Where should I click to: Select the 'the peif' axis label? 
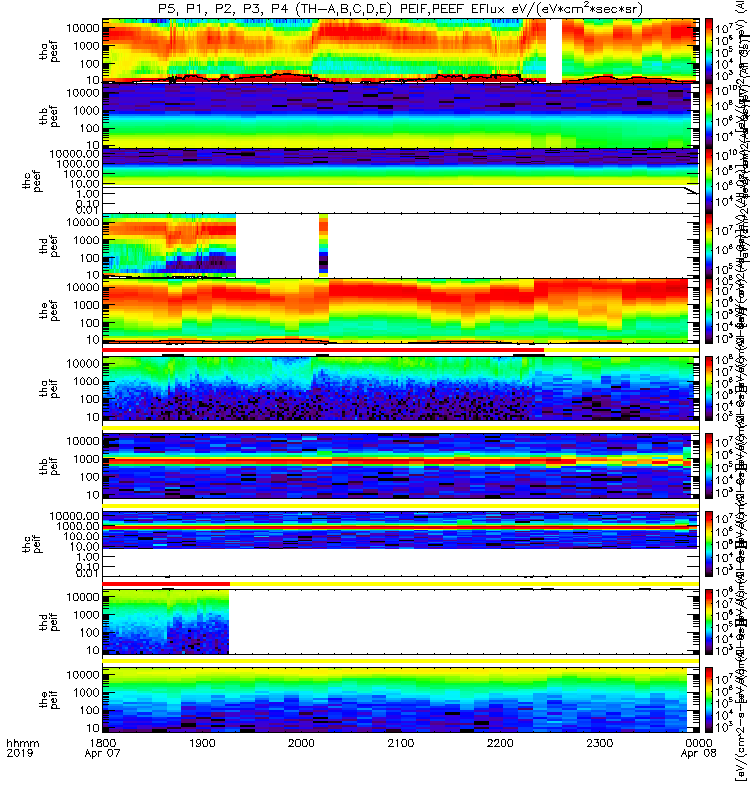click(49, 699)
